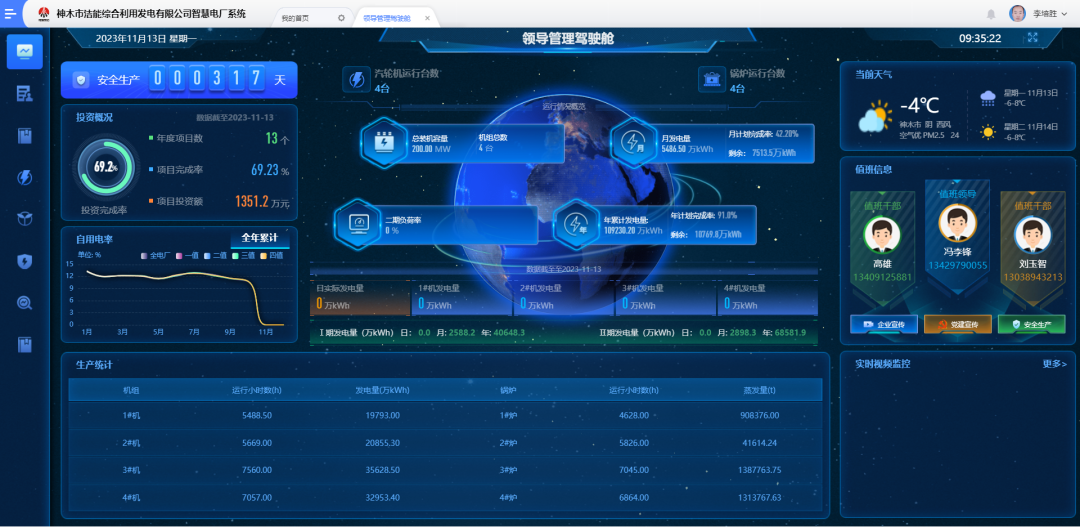Viewport: 1080px width, 527px height.
Task: Switch to the 我的首页 tab
Action: 296,18
